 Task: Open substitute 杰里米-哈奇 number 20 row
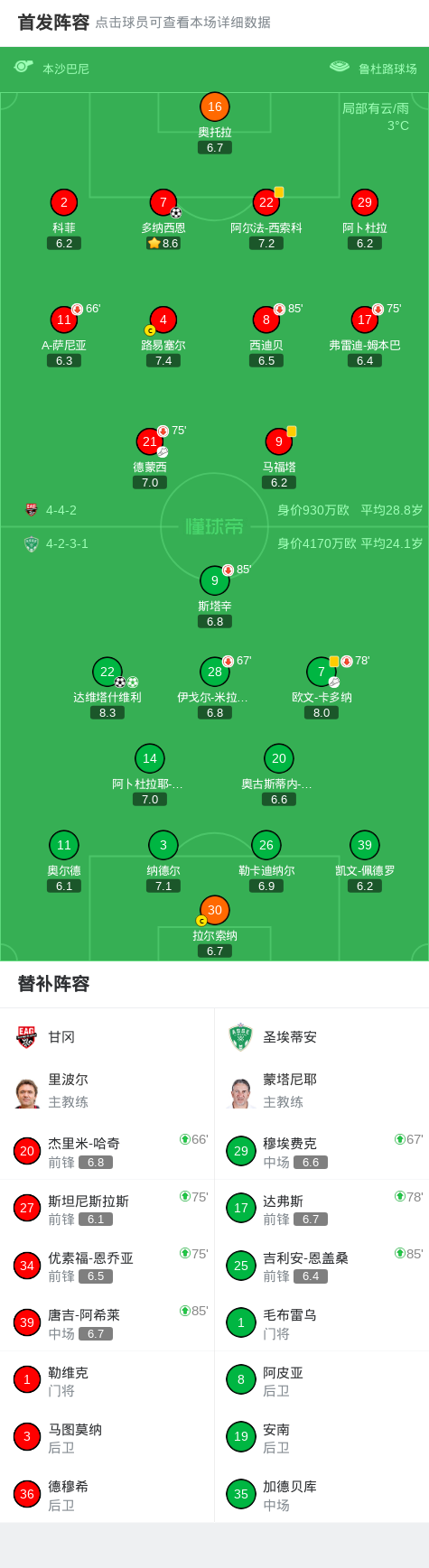pos(107,1152)
